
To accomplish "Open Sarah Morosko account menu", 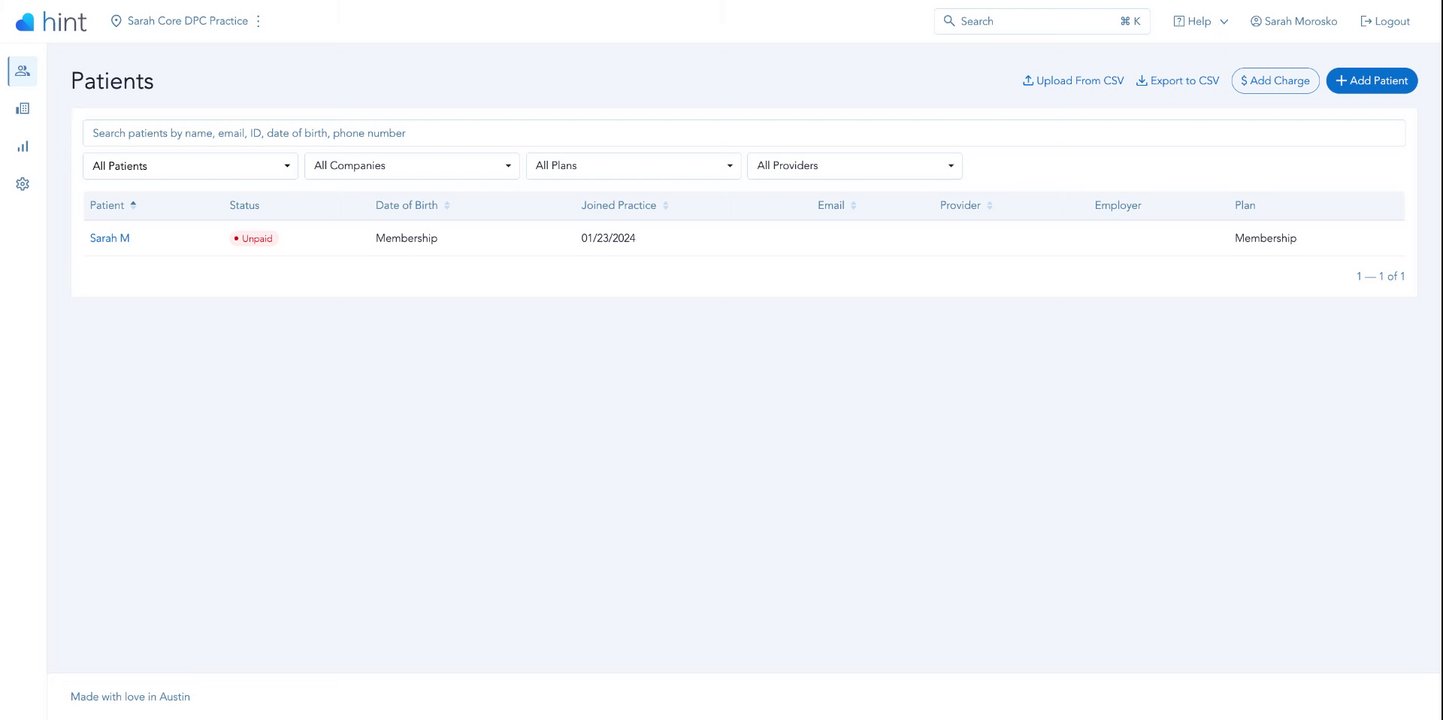I will (1293, 21).
